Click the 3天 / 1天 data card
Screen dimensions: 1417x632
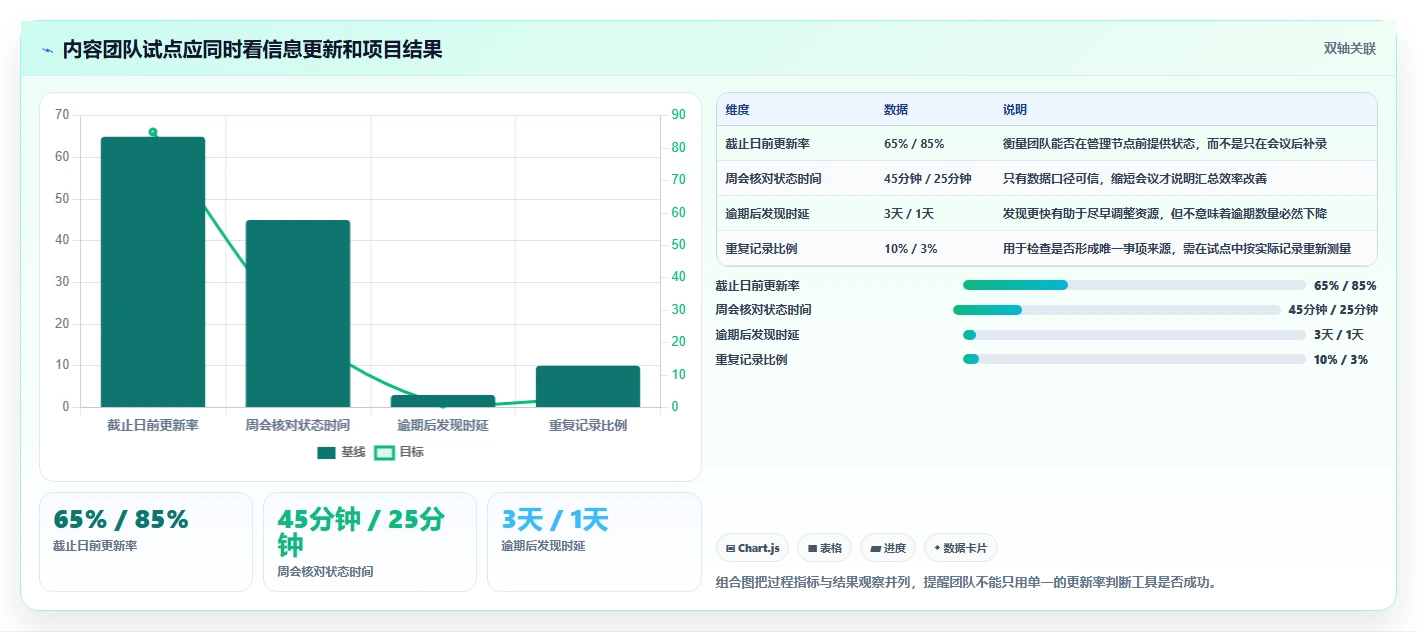(x=594, y=542)
